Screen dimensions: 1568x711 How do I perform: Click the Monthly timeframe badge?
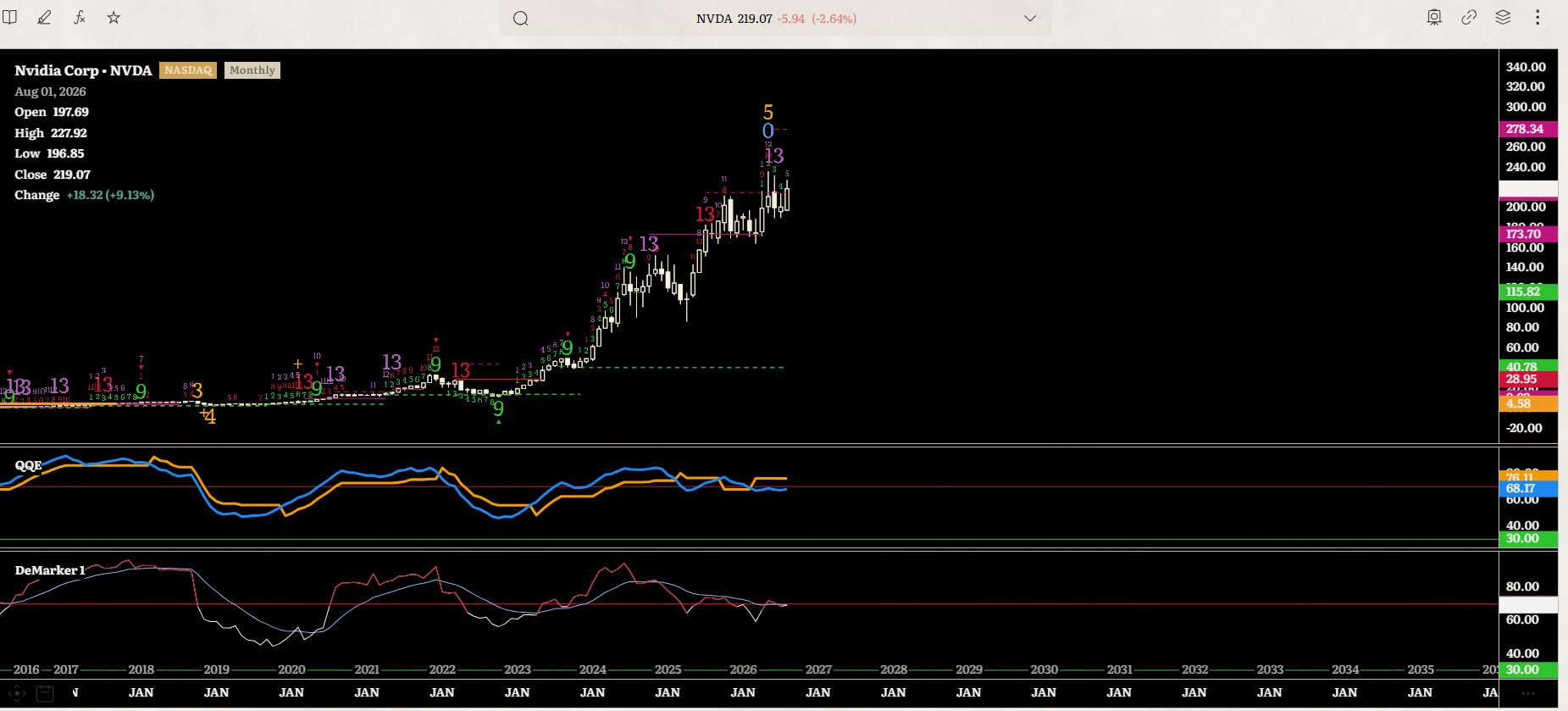pyautogui.click(x=252, y=70)
